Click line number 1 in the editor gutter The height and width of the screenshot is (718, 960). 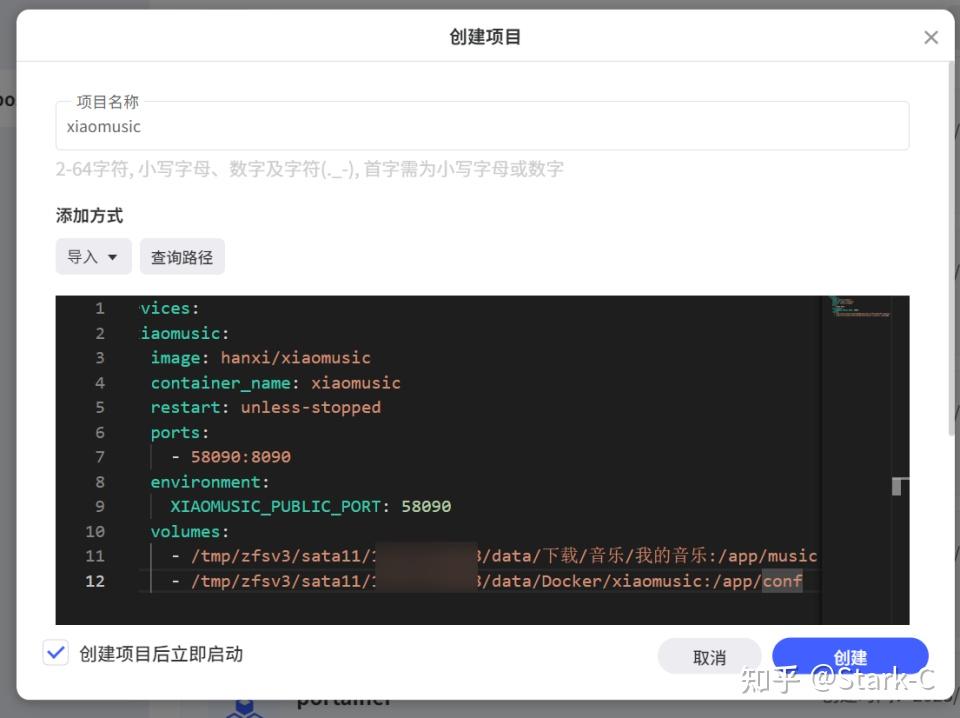(x=99, y=308)
